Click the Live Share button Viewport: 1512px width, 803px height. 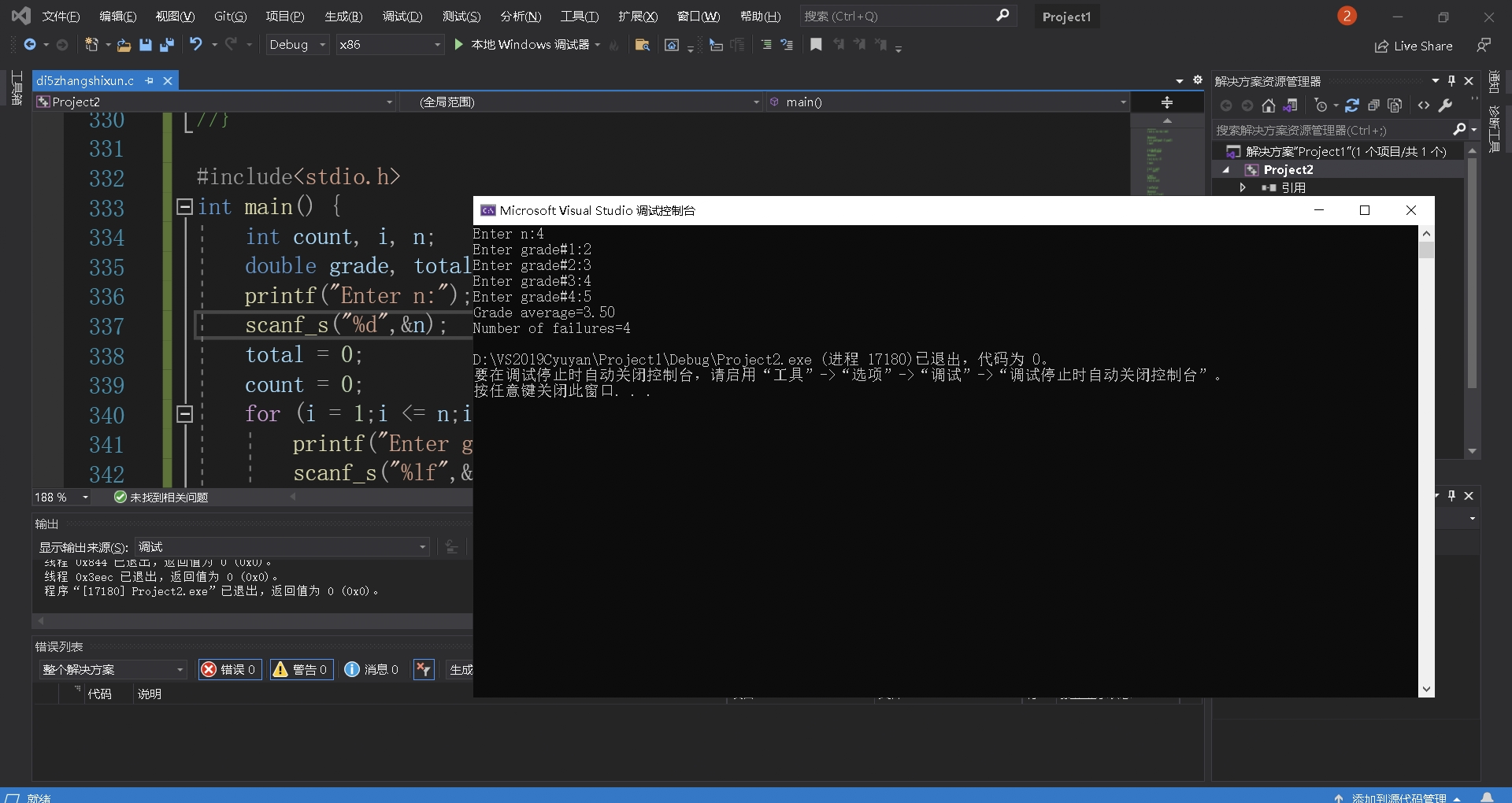pyautogui.click(x=1414, y=46)
